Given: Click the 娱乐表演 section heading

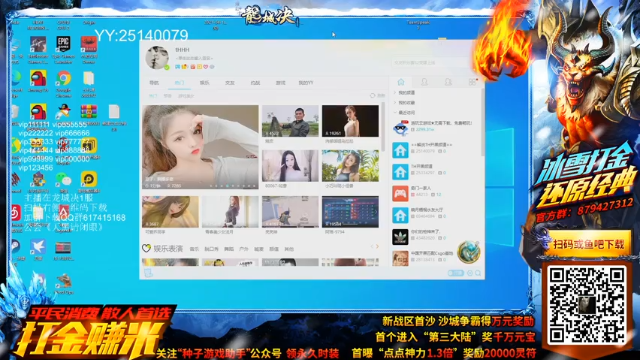Looking at the screenshot, I should point(168,249).
